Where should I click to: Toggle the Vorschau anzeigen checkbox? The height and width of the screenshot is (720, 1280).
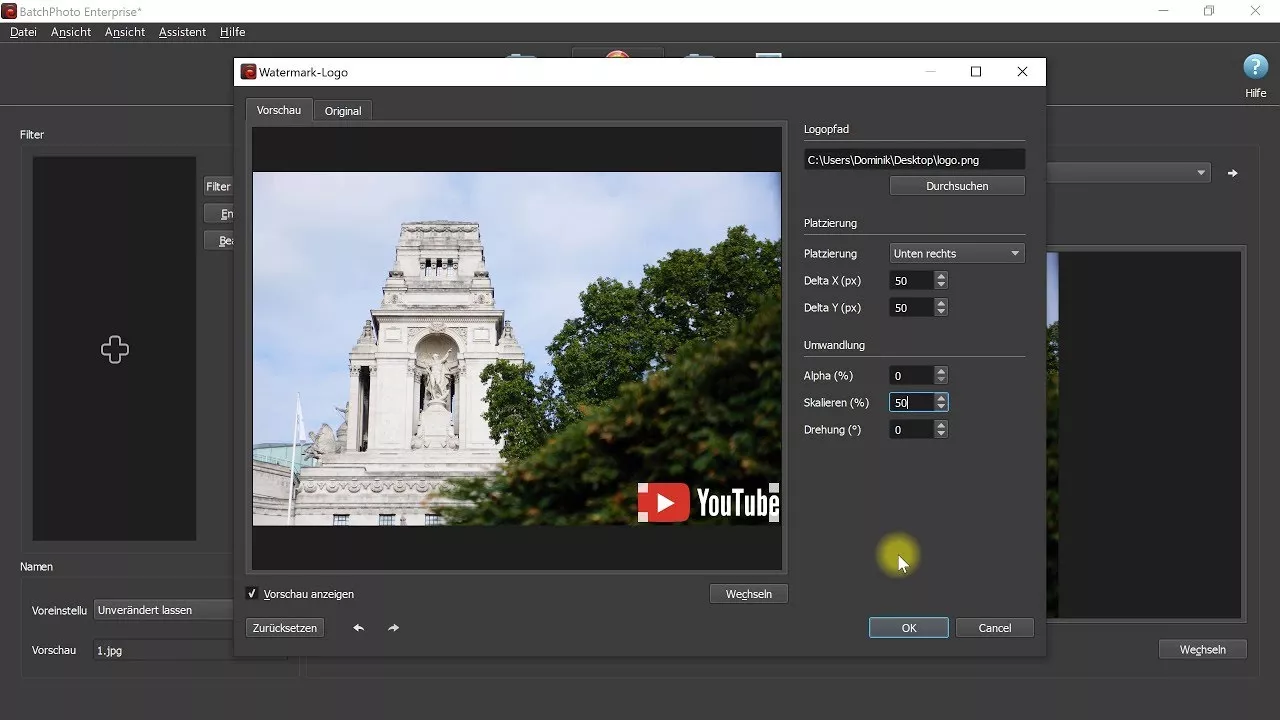coord(252,593)
